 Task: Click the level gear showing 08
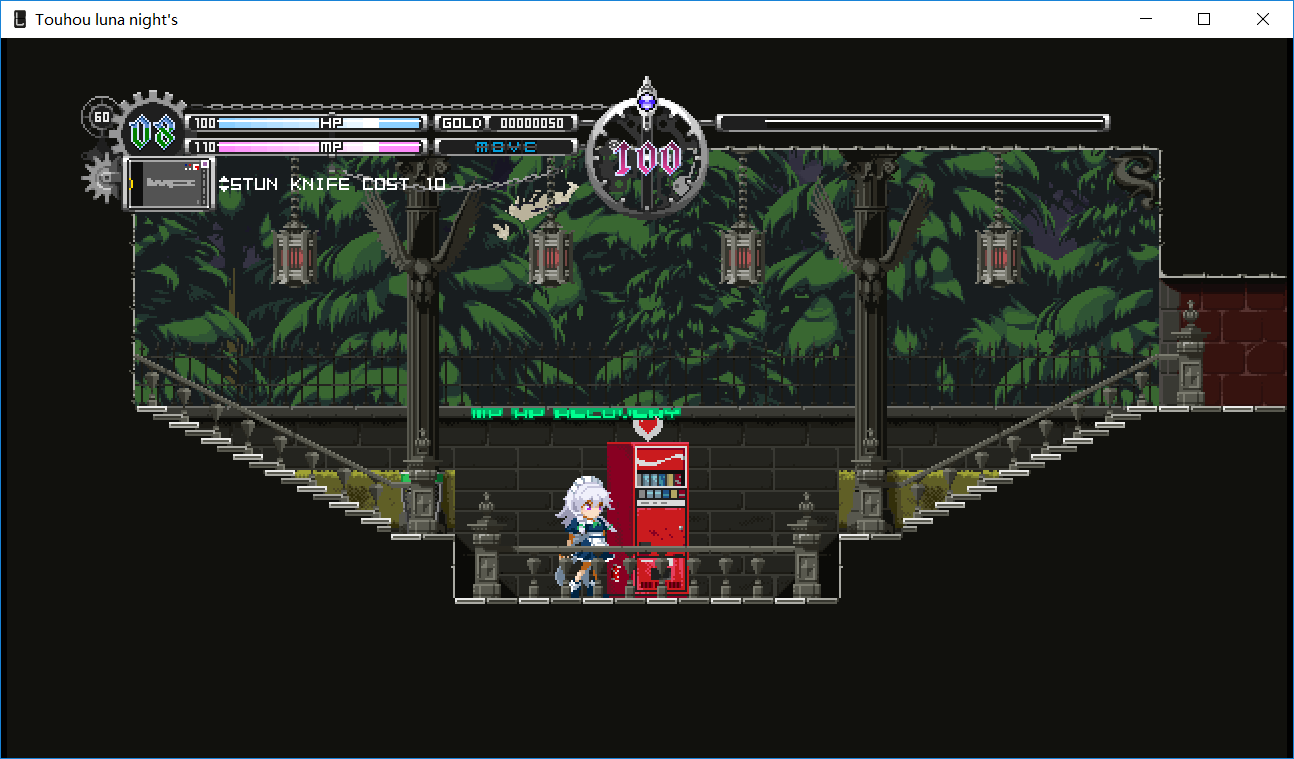(152, 131)
